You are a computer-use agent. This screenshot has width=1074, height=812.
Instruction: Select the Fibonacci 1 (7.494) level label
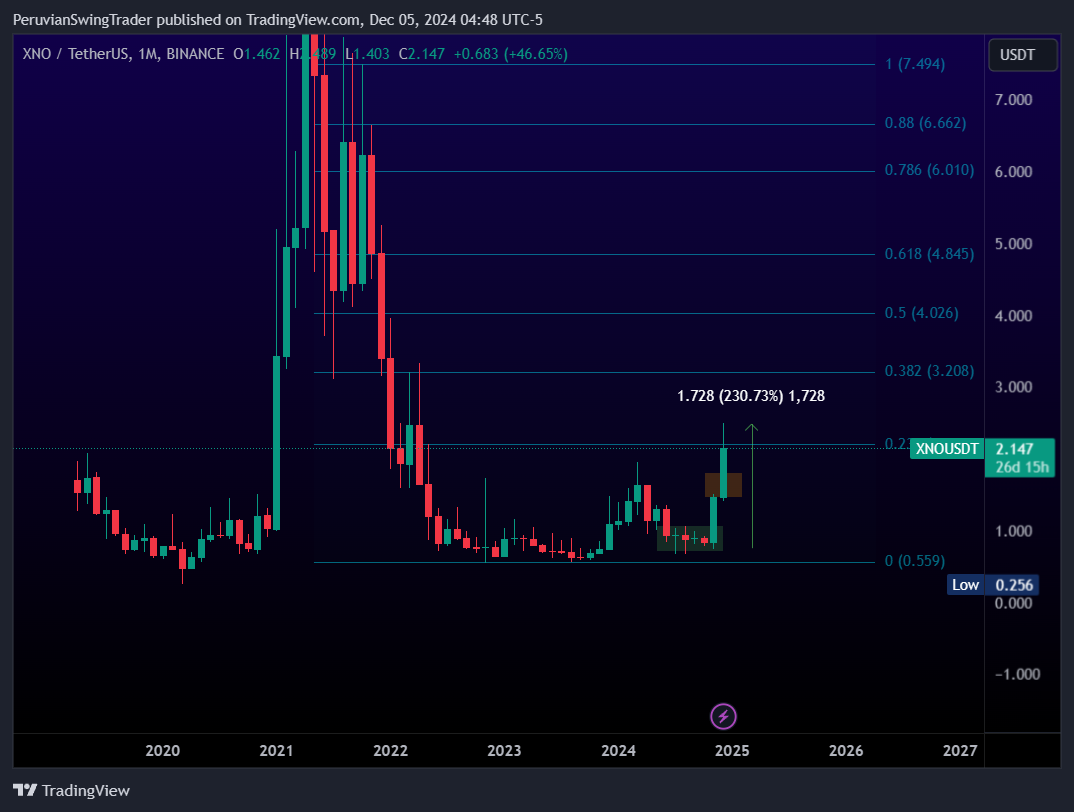coord(914,64)
